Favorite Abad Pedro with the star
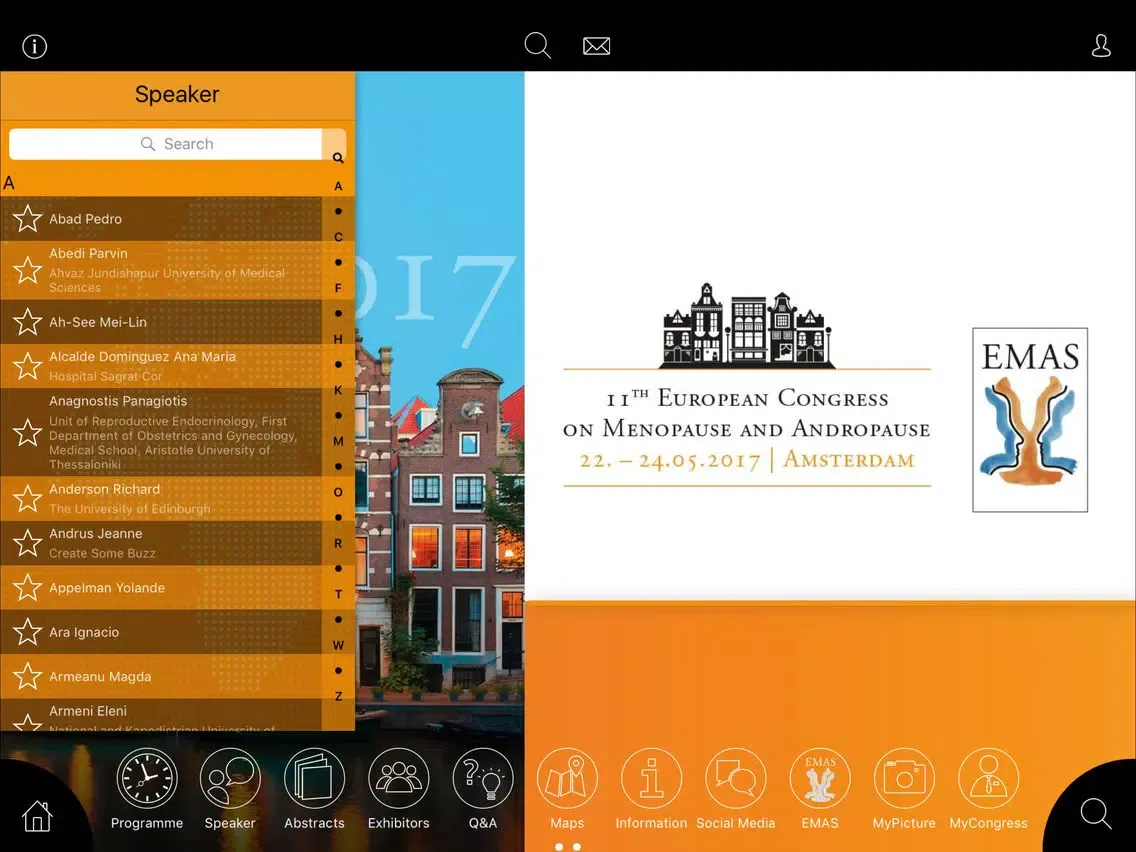The image size is (1136, 852). coord(28,218)
